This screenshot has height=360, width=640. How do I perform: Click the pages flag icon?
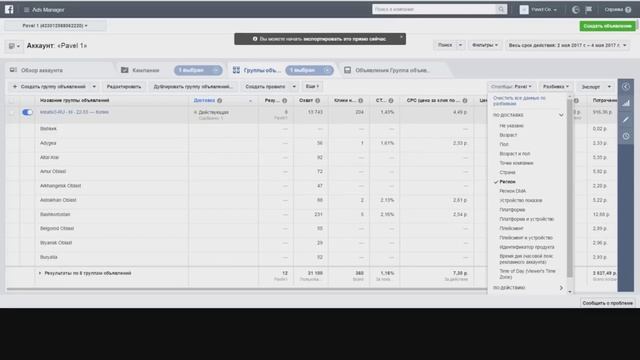pyautogui.click(x=589, y=10)
